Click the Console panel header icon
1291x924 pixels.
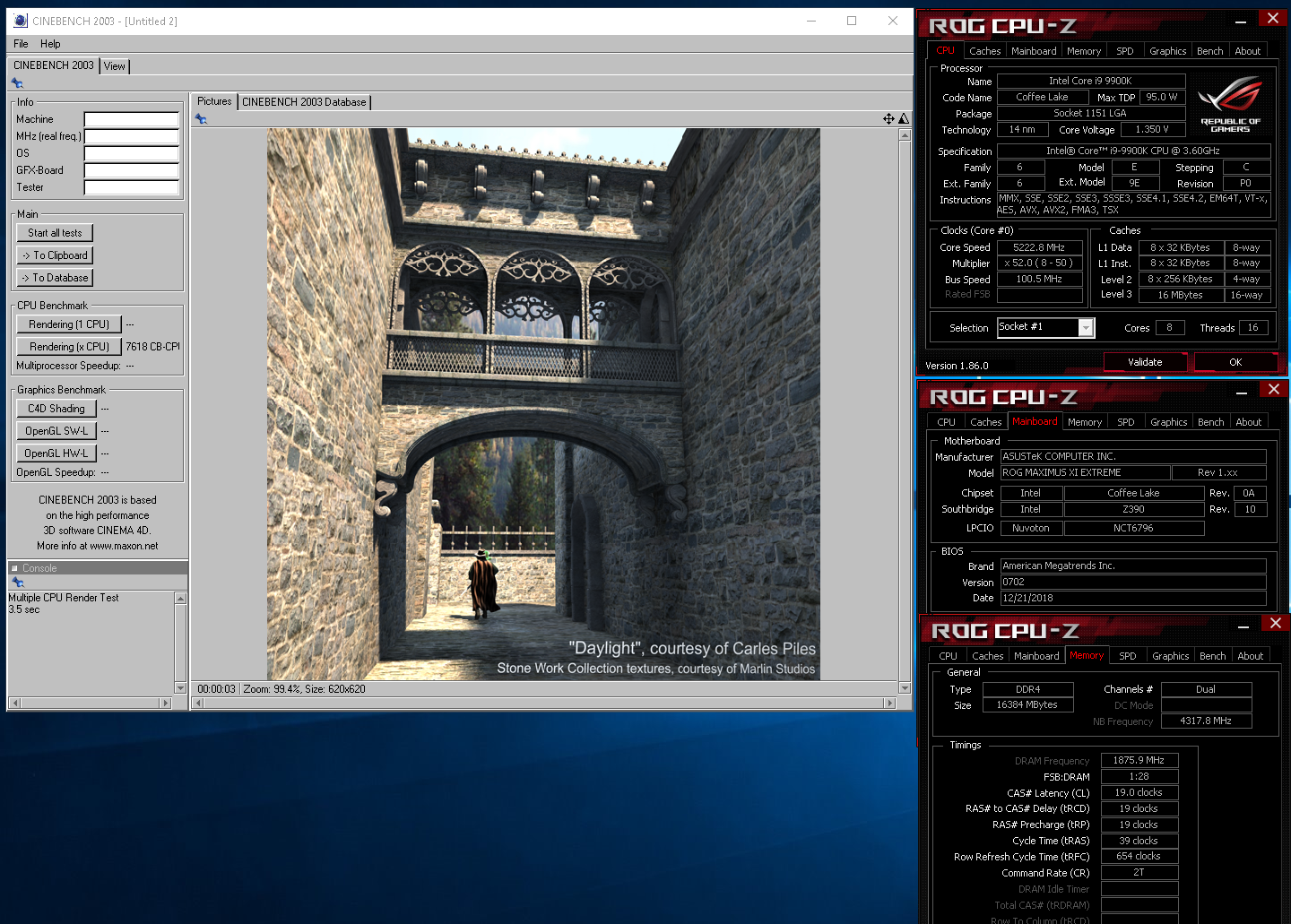(14, 568)
